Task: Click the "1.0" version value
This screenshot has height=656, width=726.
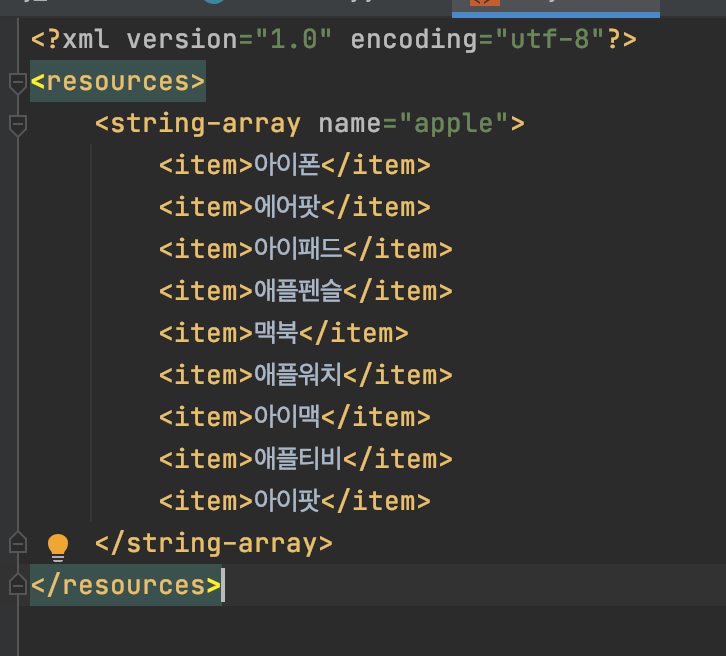Action: click(x=294, y=39)
